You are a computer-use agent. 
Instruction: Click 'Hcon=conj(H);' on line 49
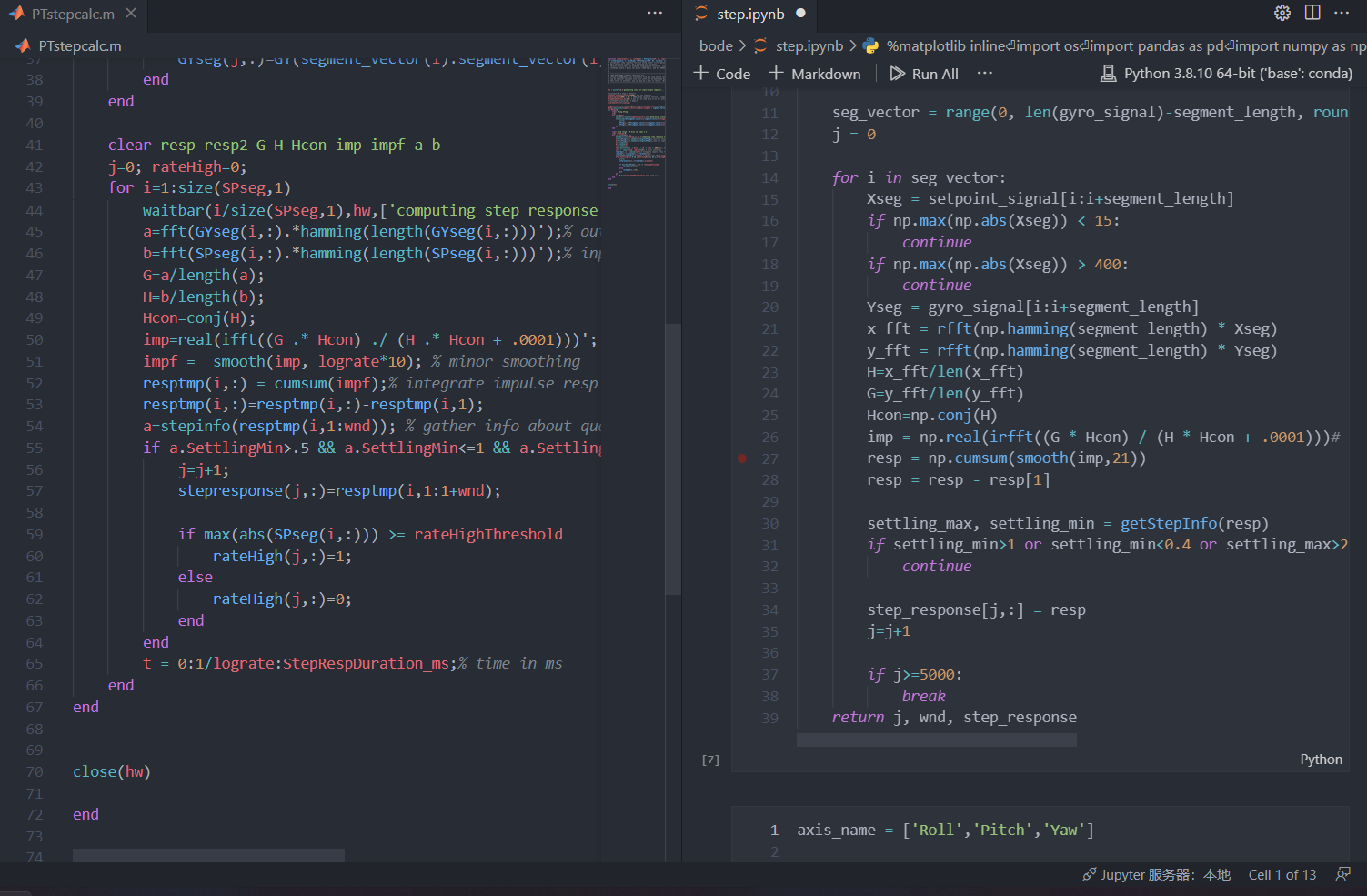(x=199, y=317)
